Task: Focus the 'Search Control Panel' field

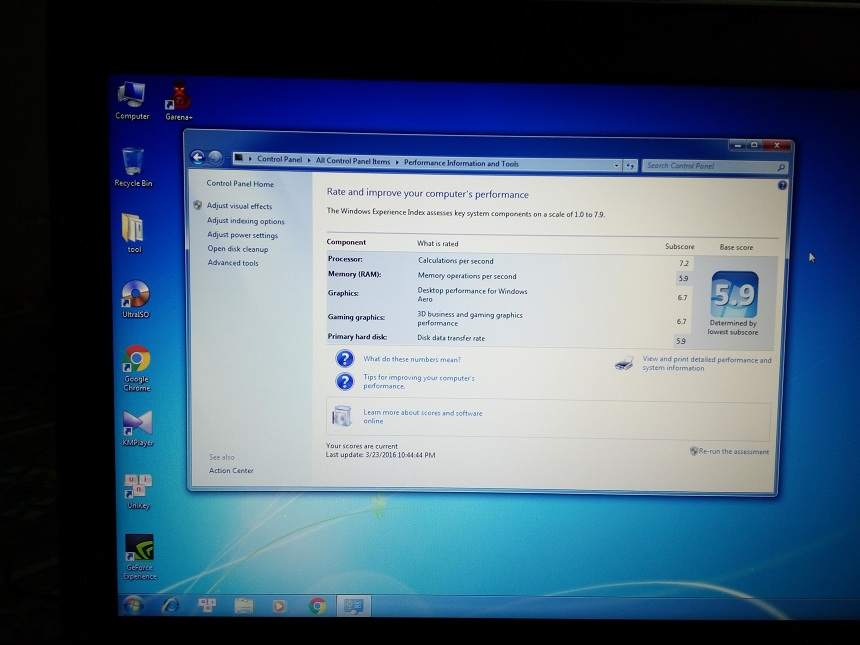Action: pyautogui.click(x=715, y=166)
